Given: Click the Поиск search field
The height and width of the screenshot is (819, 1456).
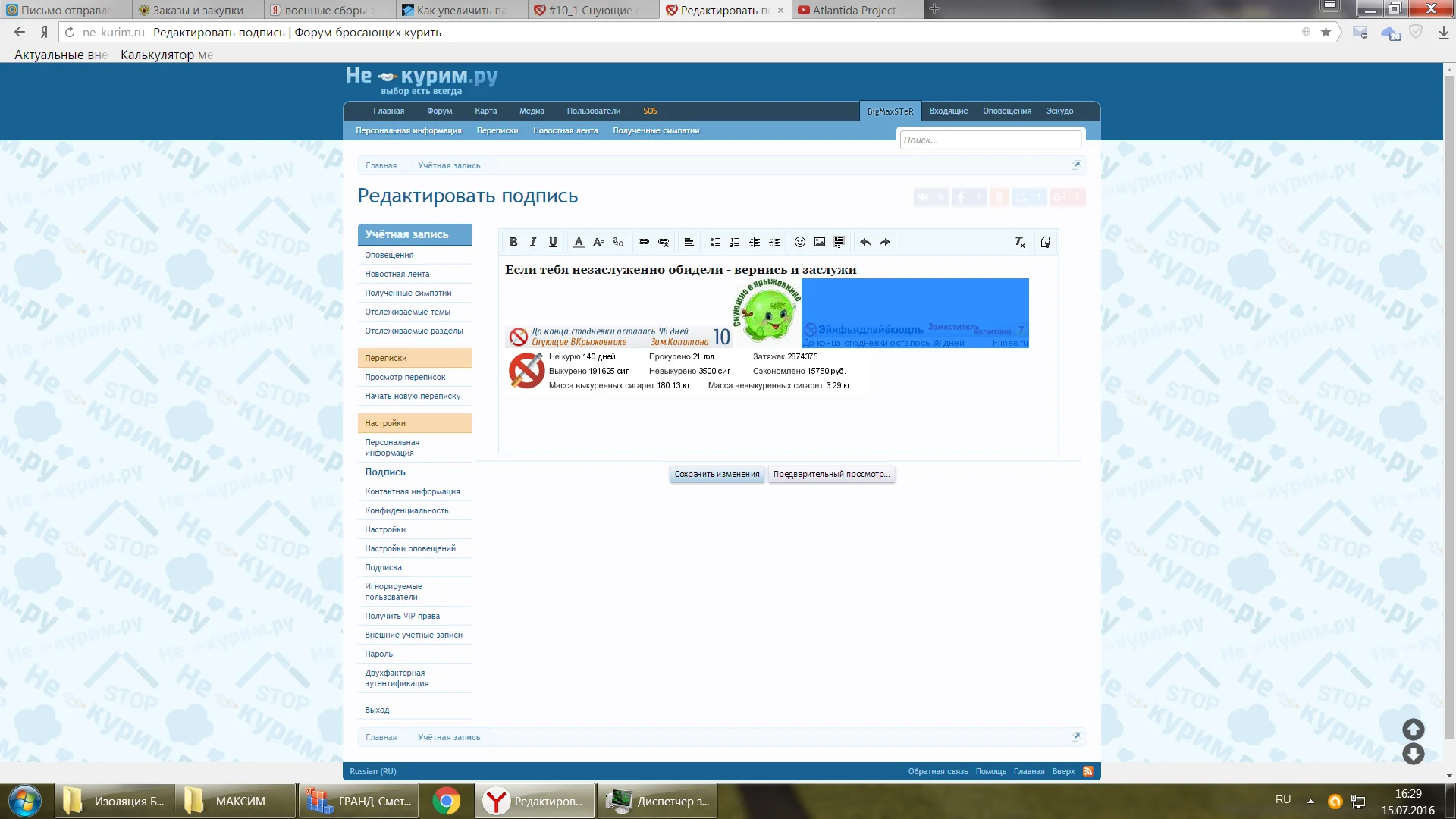Looking at the screenshot, I should (x=990, y=140).
